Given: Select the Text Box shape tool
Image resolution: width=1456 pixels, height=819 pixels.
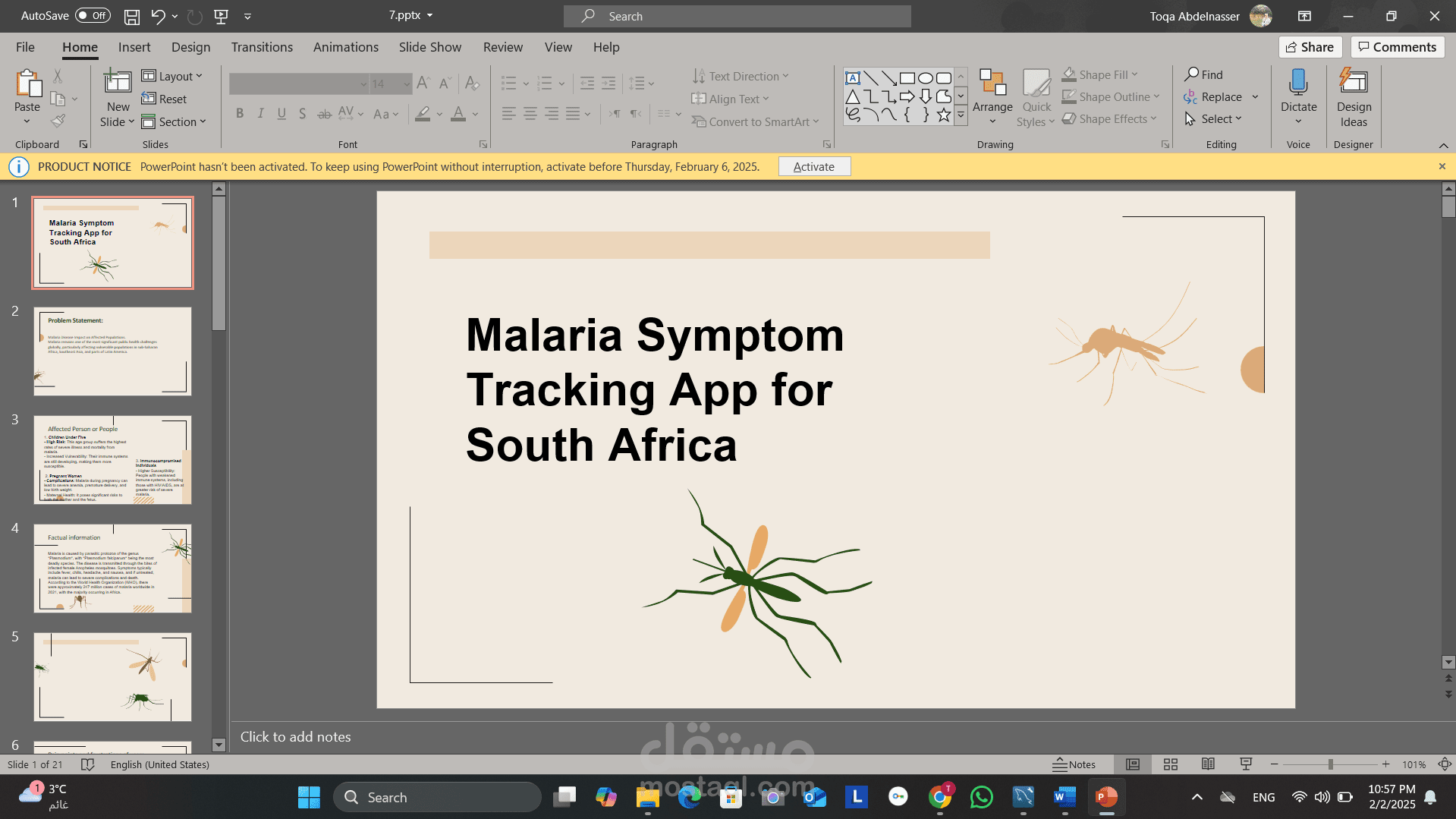Looking at the screenshot, I should point(853,78).
